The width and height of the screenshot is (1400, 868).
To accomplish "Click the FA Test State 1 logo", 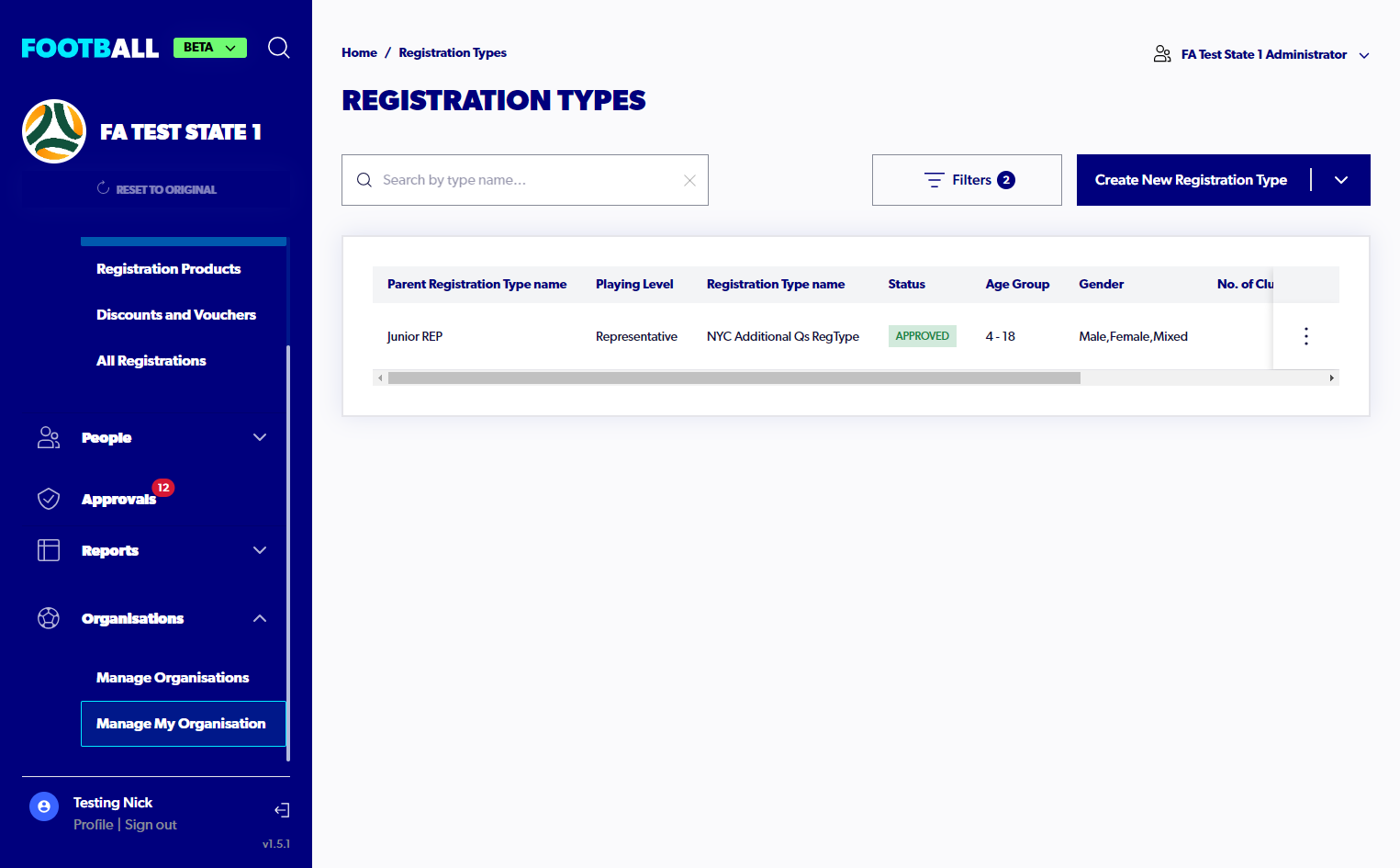I will [x=54, y=131].
